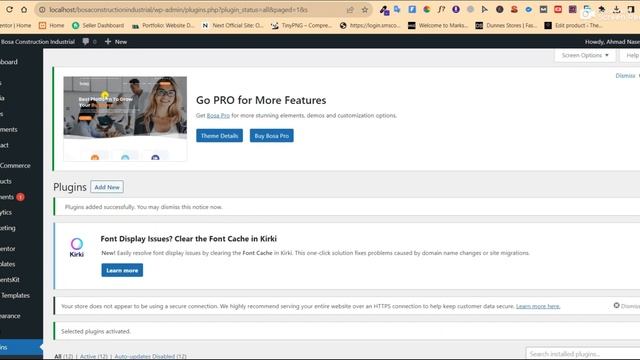Image resolution: width=640 pixels, height=360 pixels.
Task: Click 'Font Display Issues? Clear the Font Cache' heading
Action: tap(189, 239)
